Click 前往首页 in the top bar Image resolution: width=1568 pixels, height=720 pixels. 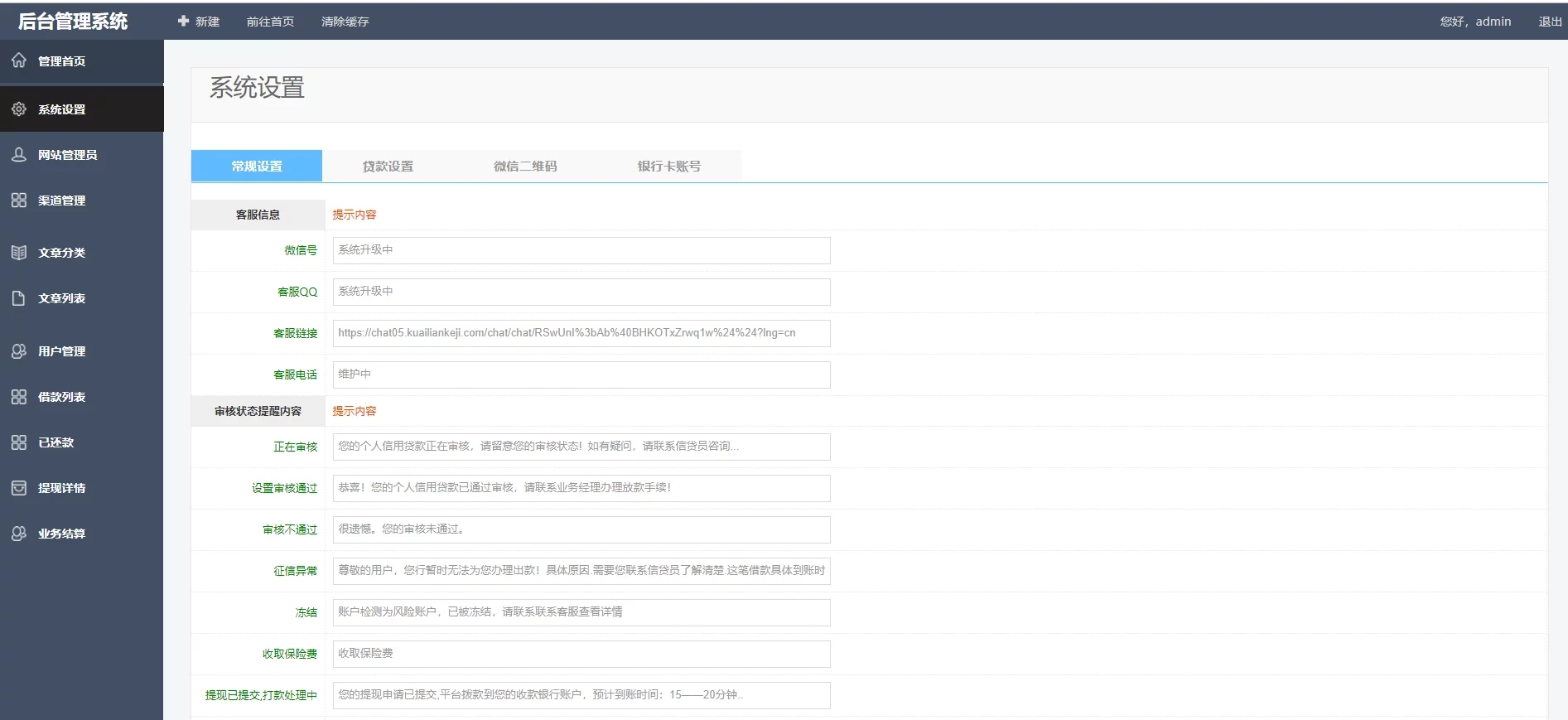coord(270,22)
